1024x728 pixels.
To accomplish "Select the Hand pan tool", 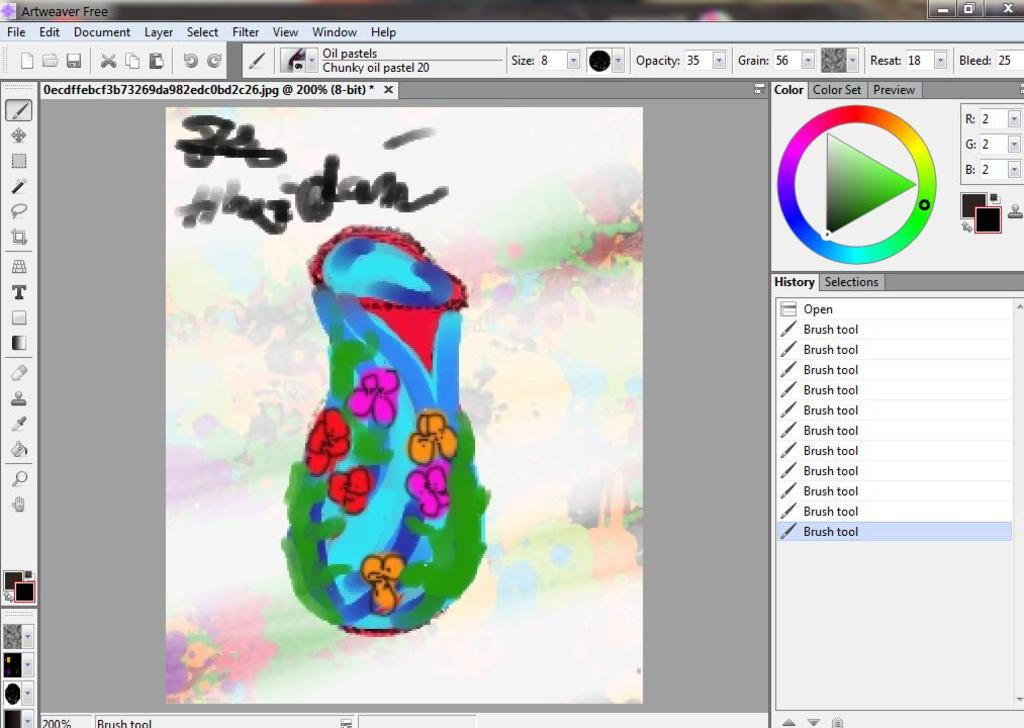I will point(19,504).
